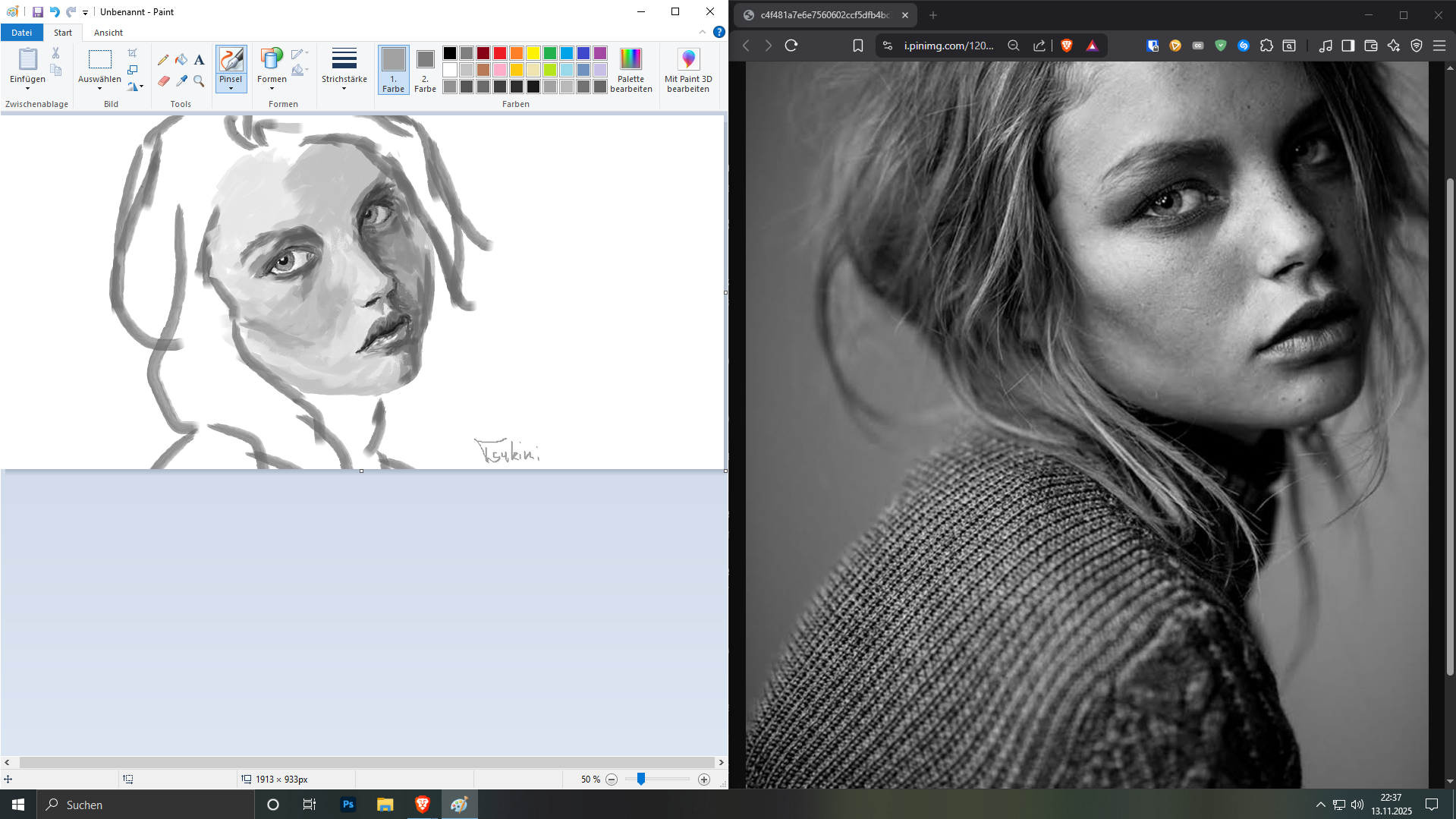Toggle Brave Shields icon in address bar
This screenshot has height=819, width=1456.
(x=1067, y=46)
